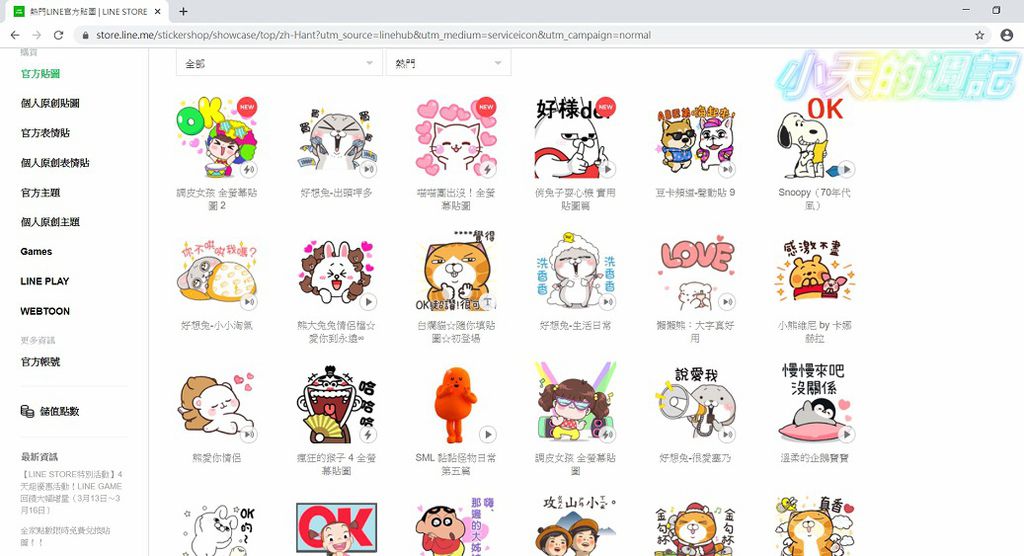
Task: Click play icon on 熊大兔兔情侶檔 sticker
Action: (368, 302)
